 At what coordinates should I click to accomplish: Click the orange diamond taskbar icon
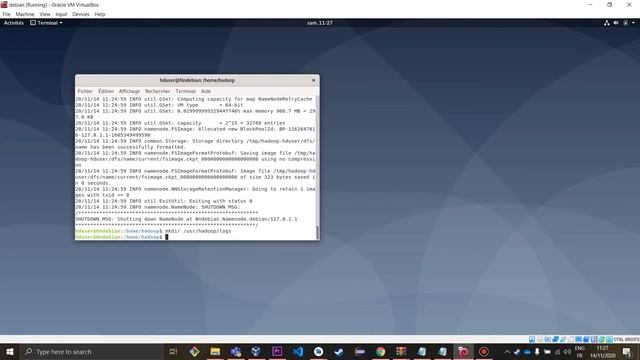194,351
